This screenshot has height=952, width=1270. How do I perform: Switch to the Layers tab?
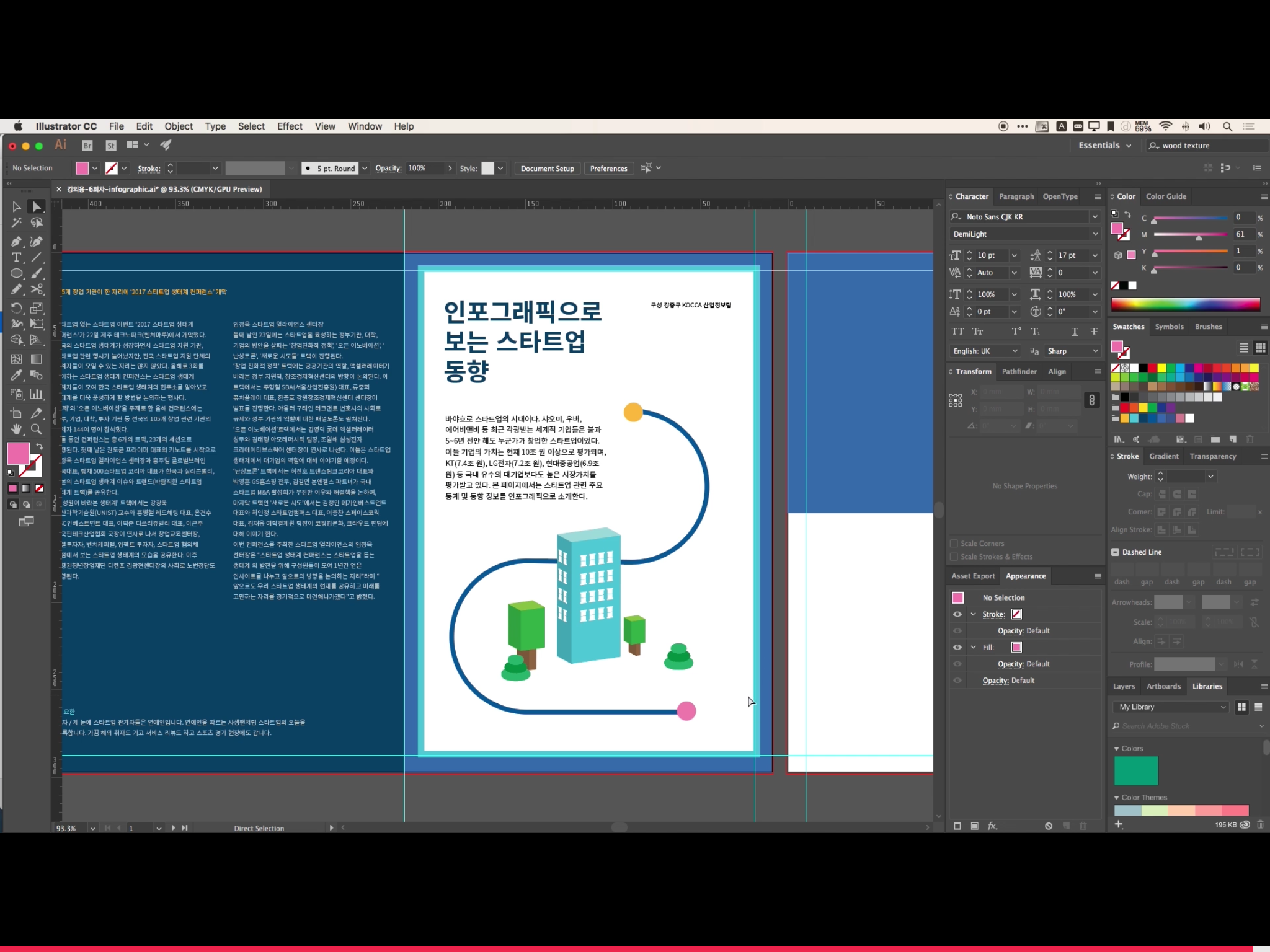click(x=1124, y=686)
